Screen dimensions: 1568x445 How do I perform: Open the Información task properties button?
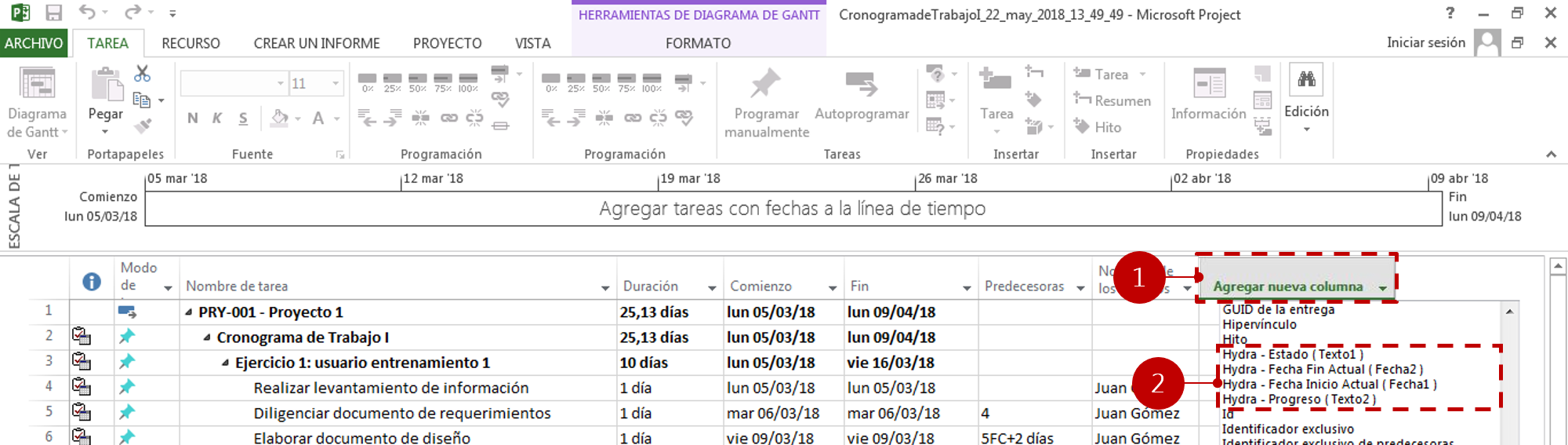click(1208, 94)
